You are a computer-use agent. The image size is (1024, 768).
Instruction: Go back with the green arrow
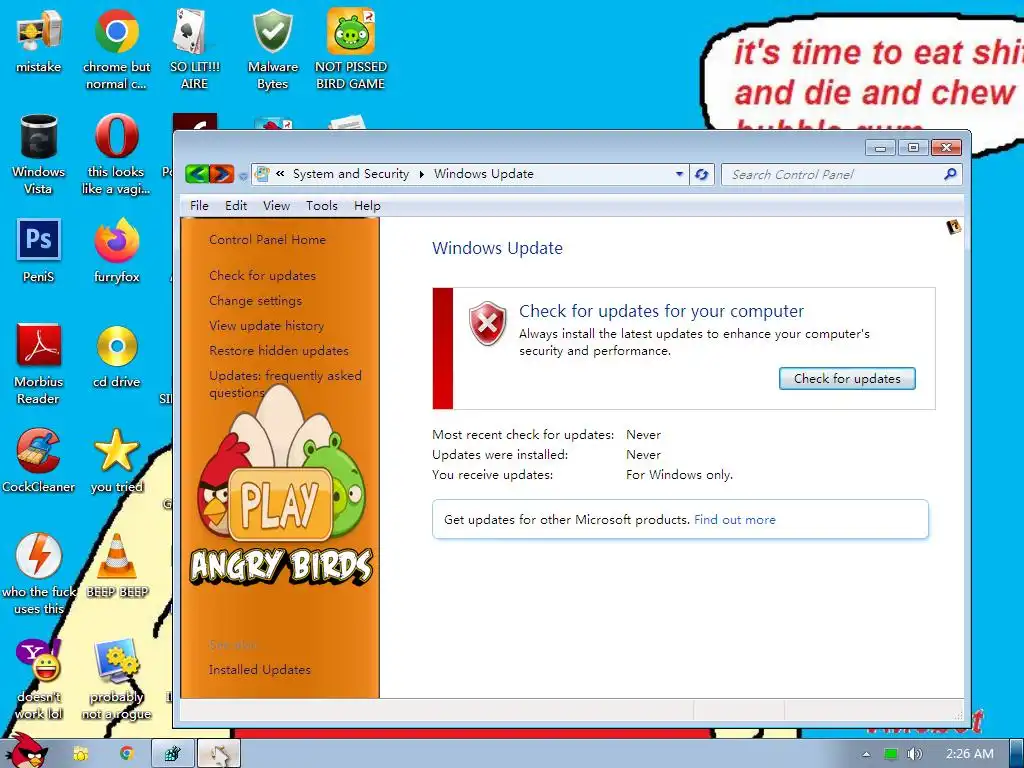tap(197, 174)
